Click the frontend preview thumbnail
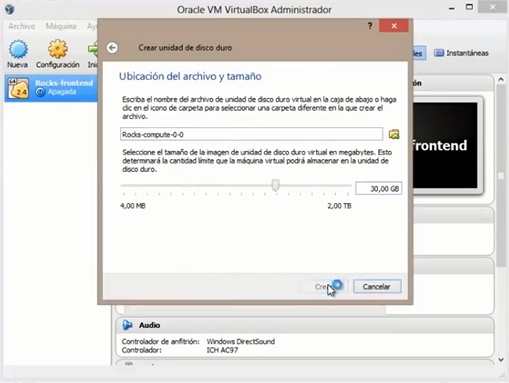 click(445, 145)
